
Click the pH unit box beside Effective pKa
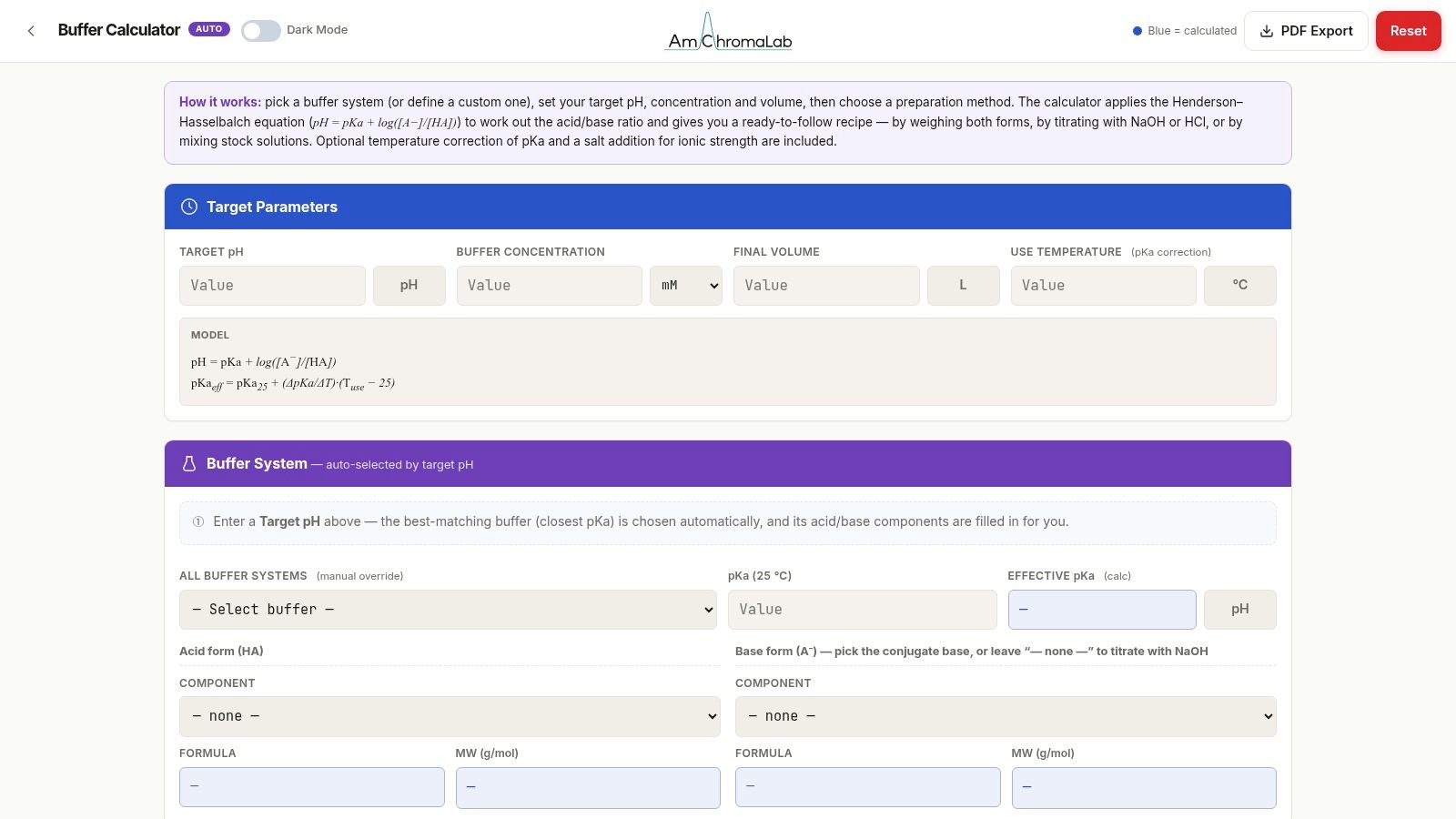click(x=1240, y=610)
